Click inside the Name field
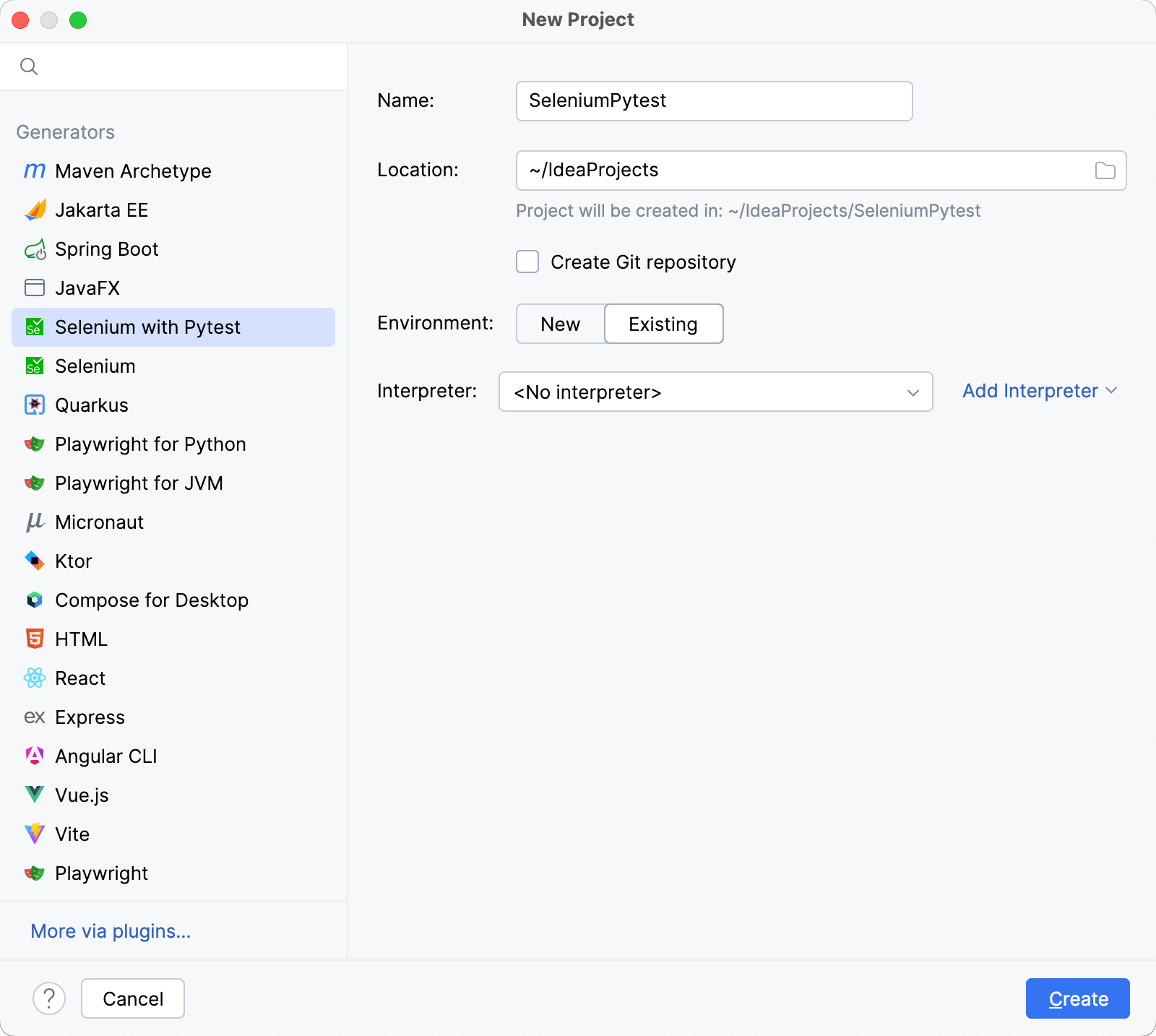The width and height of the screenshot is (1156, 1036). coord(714,100)
